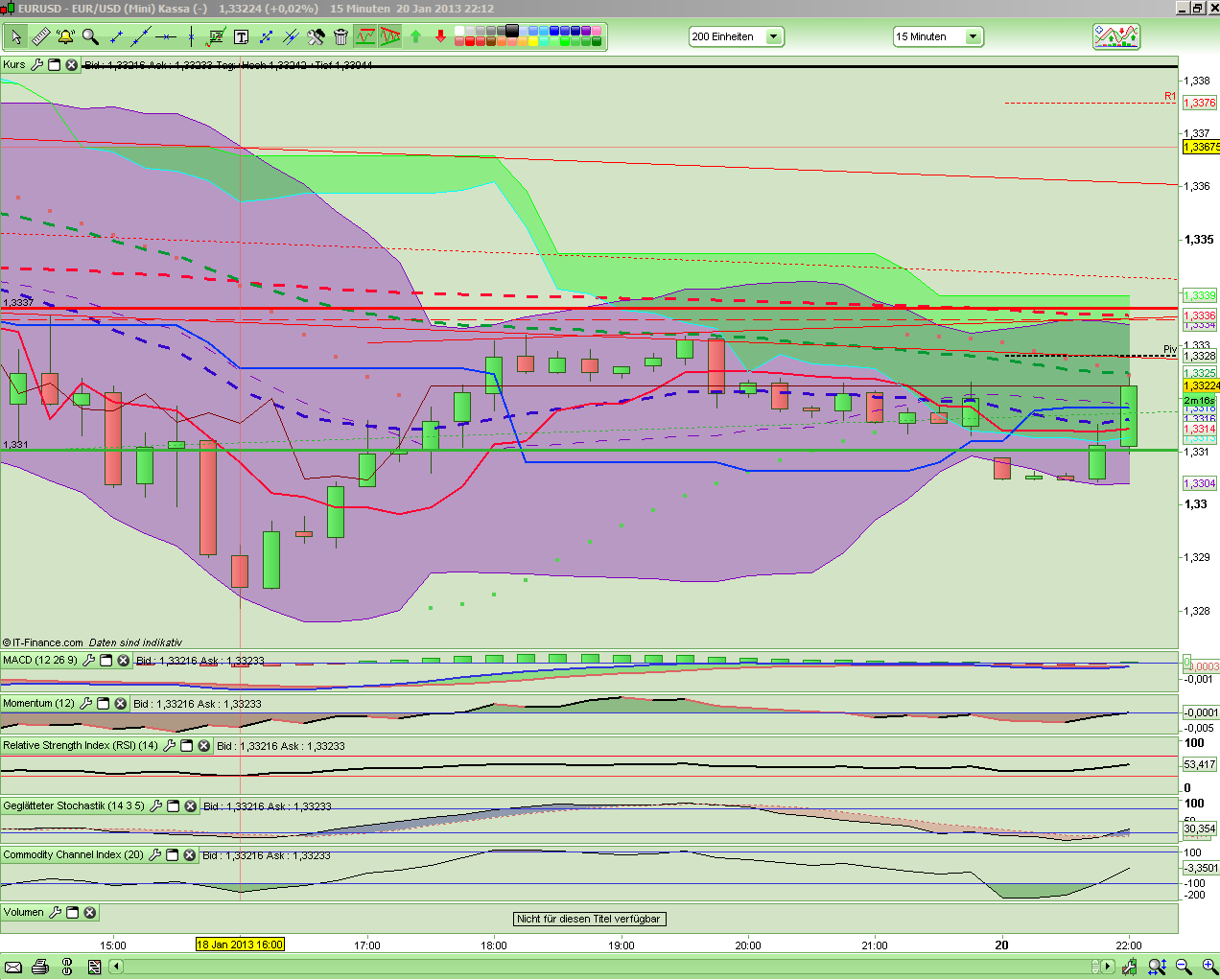Viewport: 1220px width, 980px height.
Task: Maximize the Commodity Channel Index panel
Action: click(x=173, y=855)
